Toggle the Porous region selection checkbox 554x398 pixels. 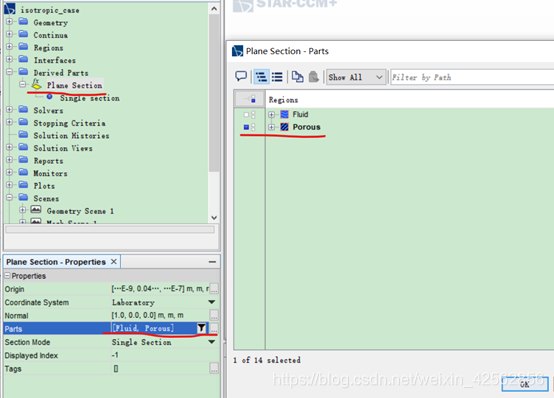[x=246, y=127]
